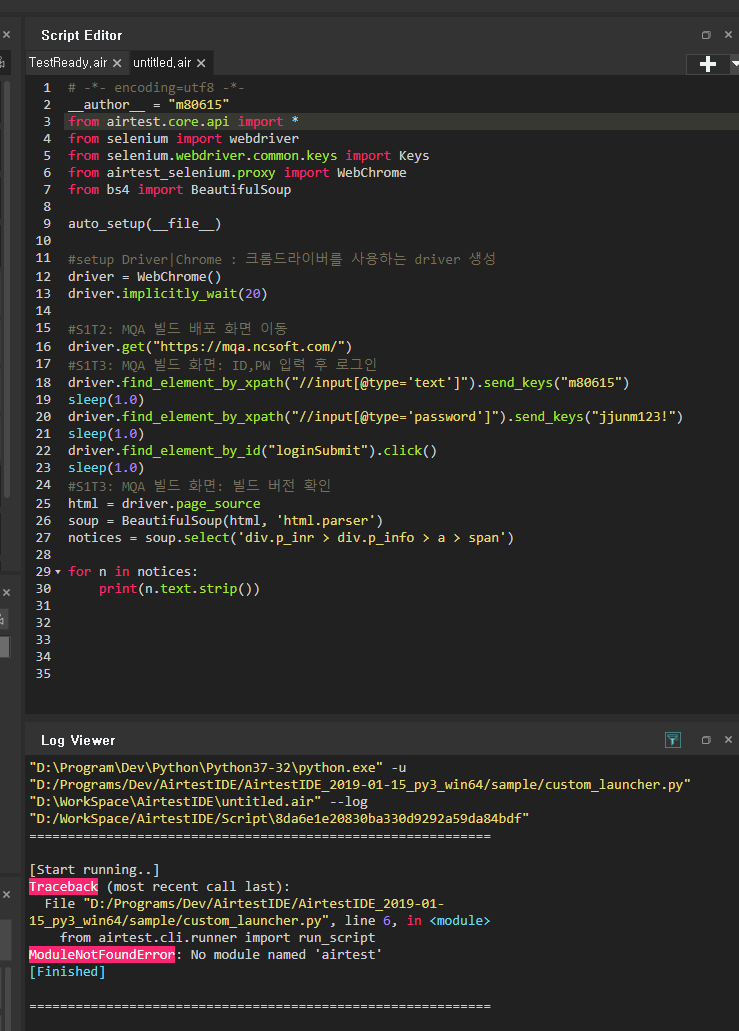Click the __author__ = "m80615" line
The width and height of the screenshot is (739, 1031).
tap(149, 105)
